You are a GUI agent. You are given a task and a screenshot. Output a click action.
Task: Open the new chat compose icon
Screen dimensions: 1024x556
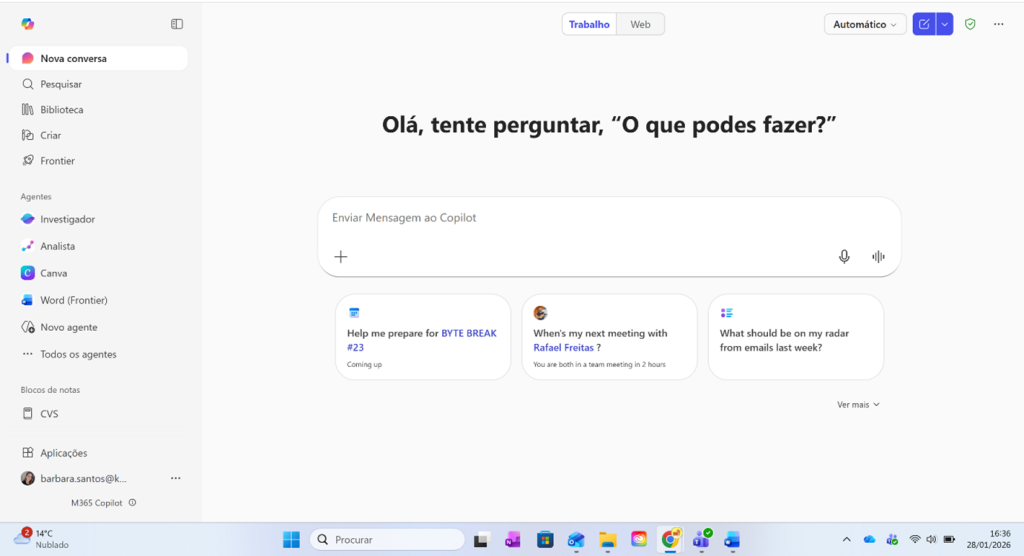[x=924, y=24]
